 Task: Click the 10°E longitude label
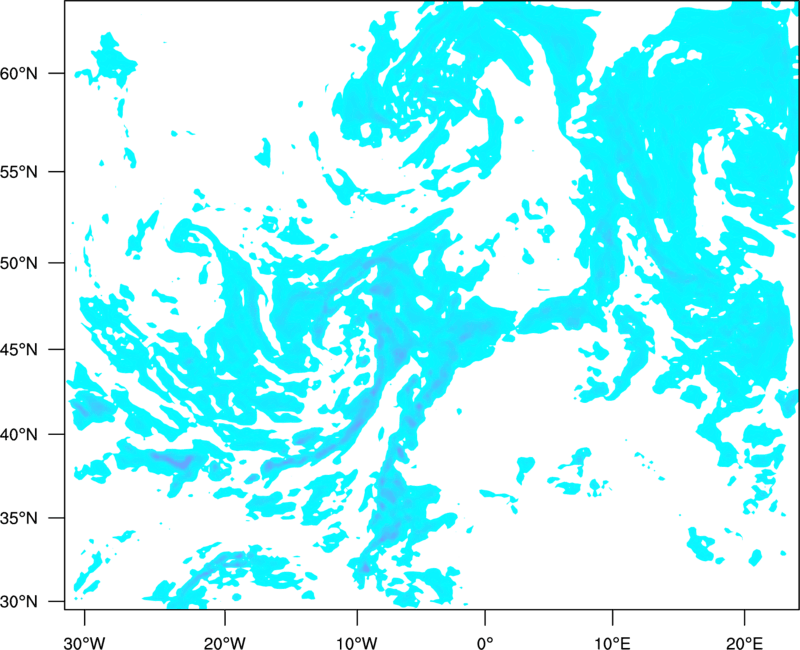612,643
